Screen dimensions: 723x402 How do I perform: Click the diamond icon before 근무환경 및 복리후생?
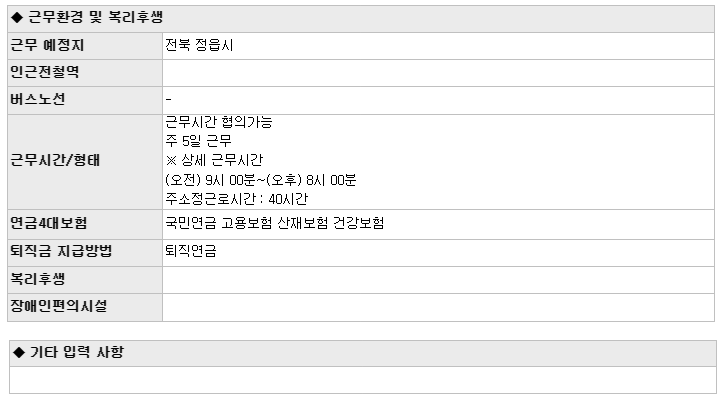[17, 18]
